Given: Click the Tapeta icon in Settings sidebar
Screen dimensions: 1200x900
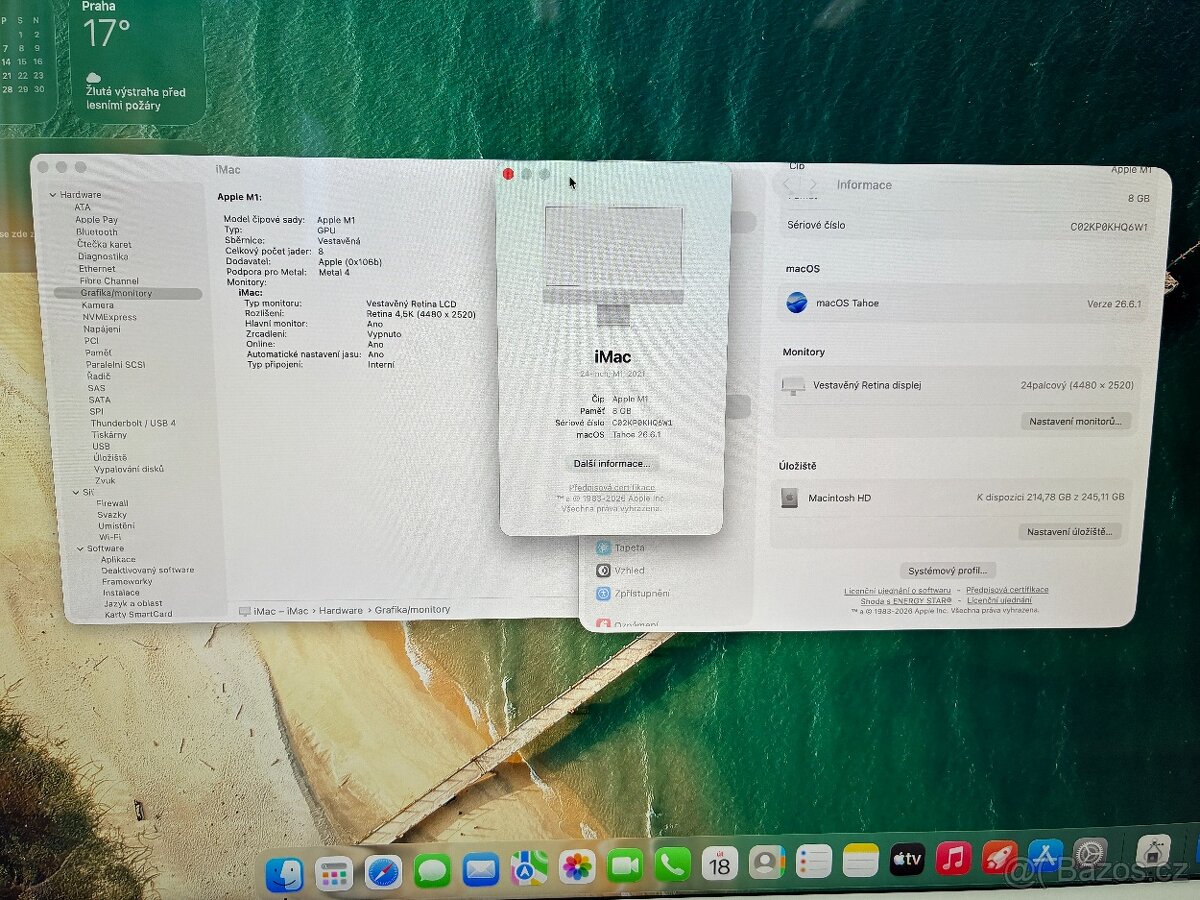Looking at the screenshot, I should coord(604,547).
